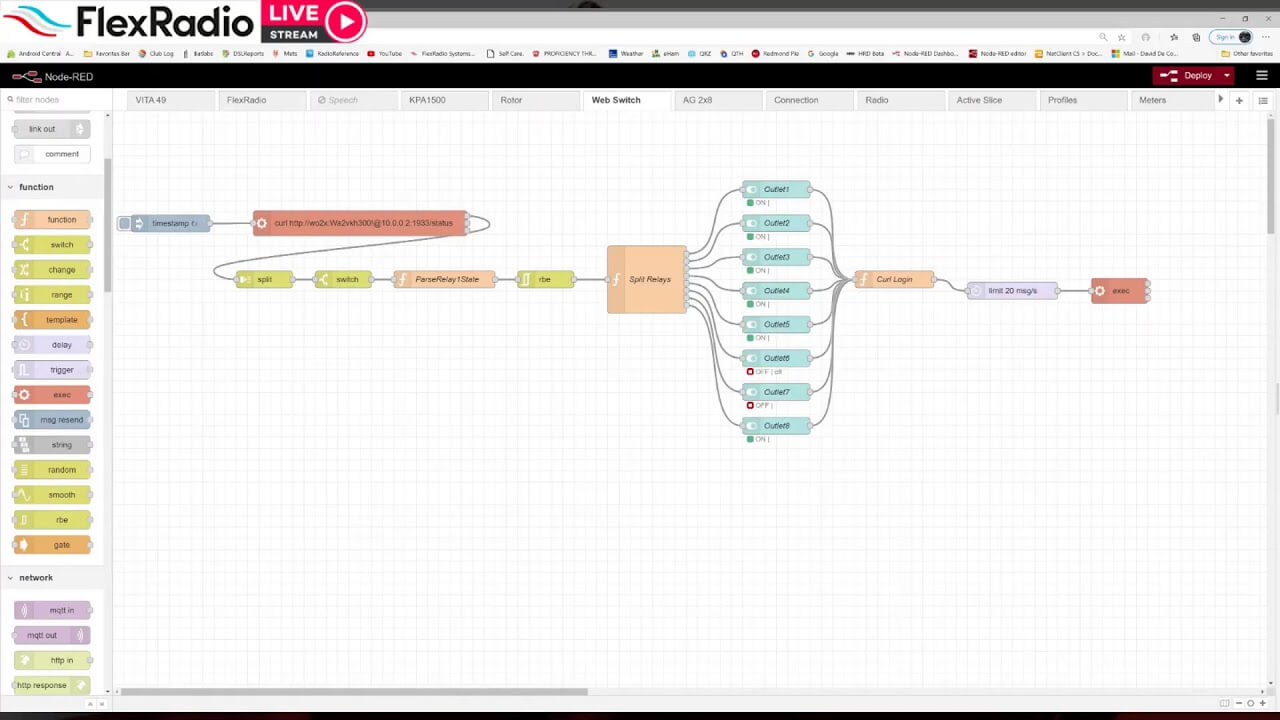Add a new flow with the plus icon
This screenshot has height=720, width=1280.
[x=1239, y=100]
